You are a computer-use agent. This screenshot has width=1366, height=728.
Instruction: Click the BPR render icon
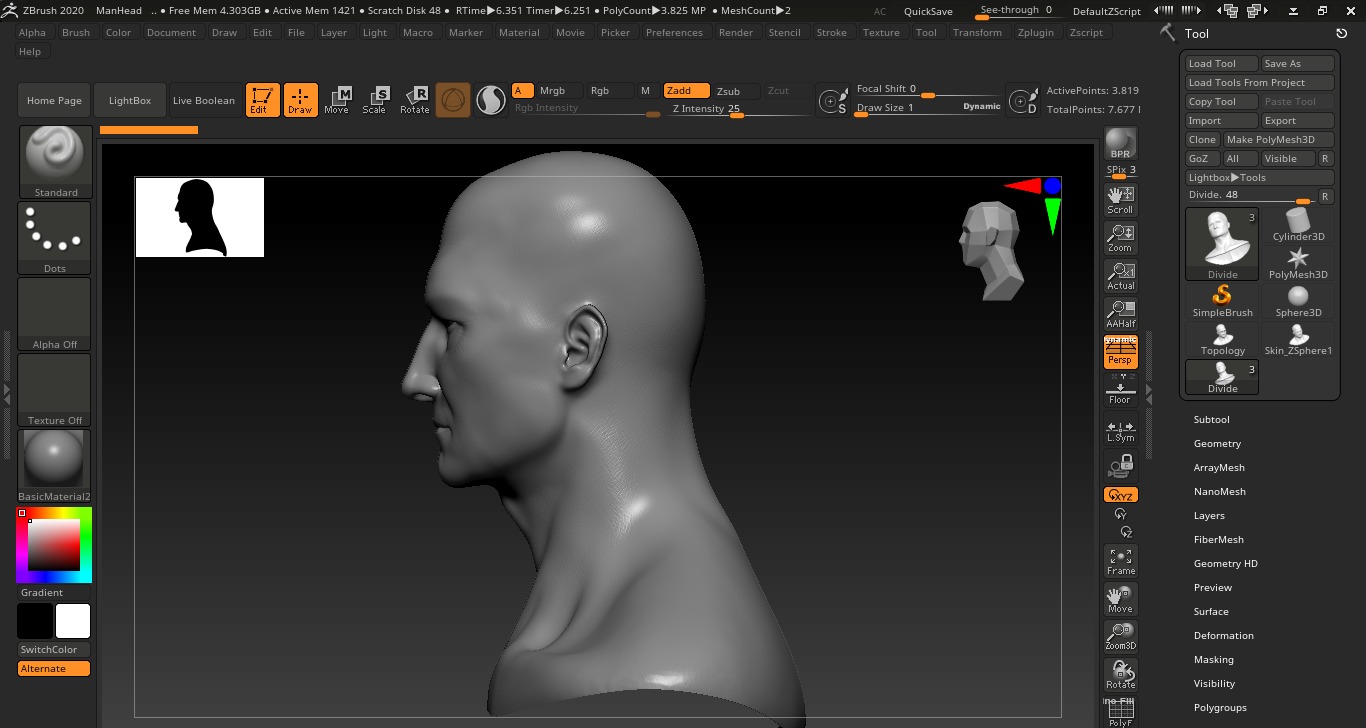tap(1120, 143)
